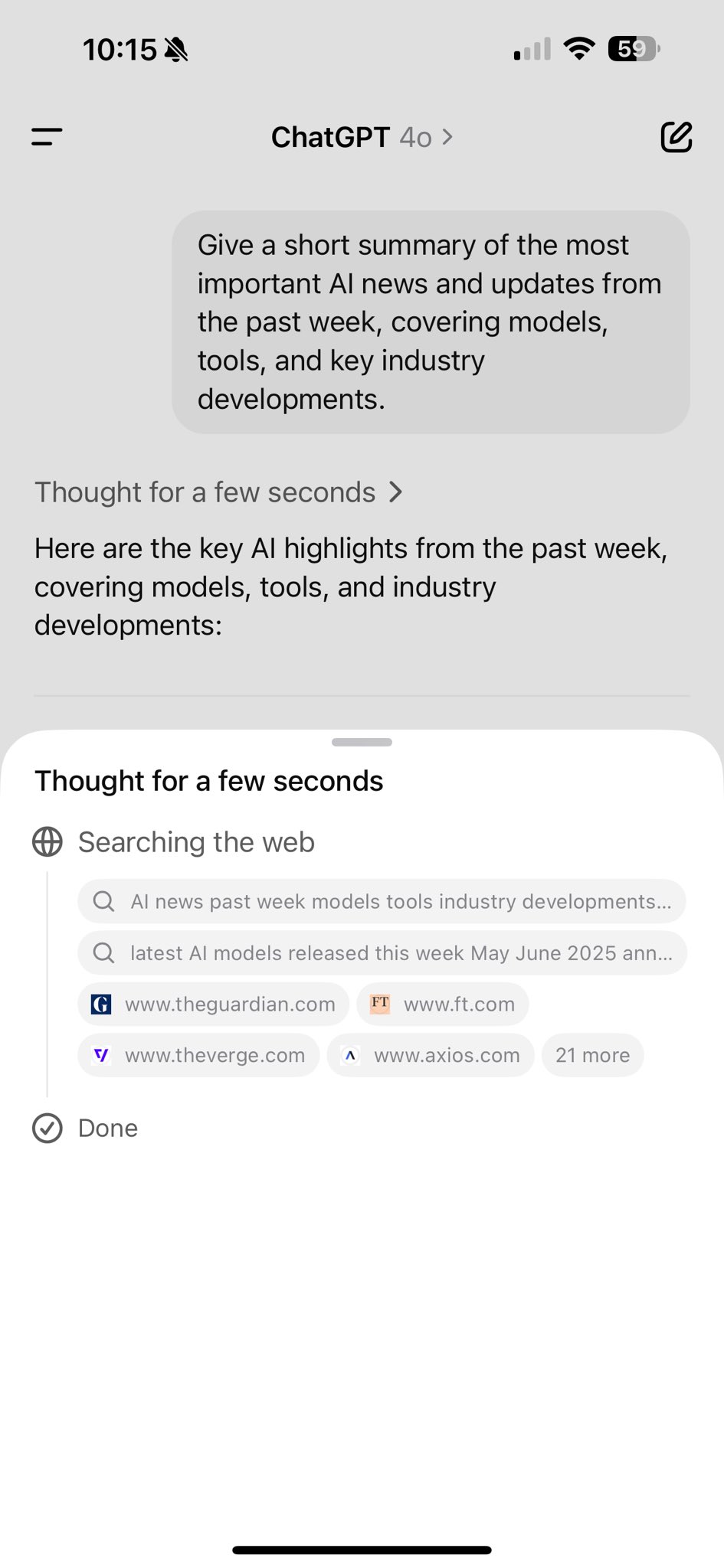The image size is (724, 1568).
Task: Click the globe icon beside Searching the web
Action: click(48, 841)
